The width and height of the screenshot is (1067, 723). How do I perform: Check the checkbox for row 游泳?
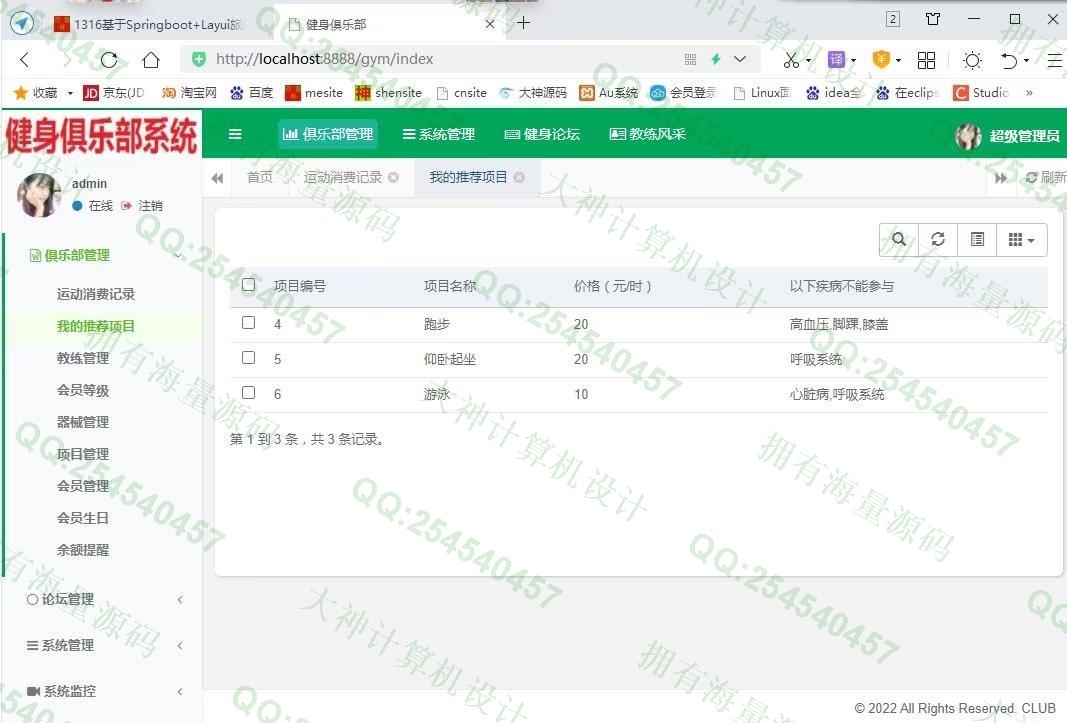[248, 393]
